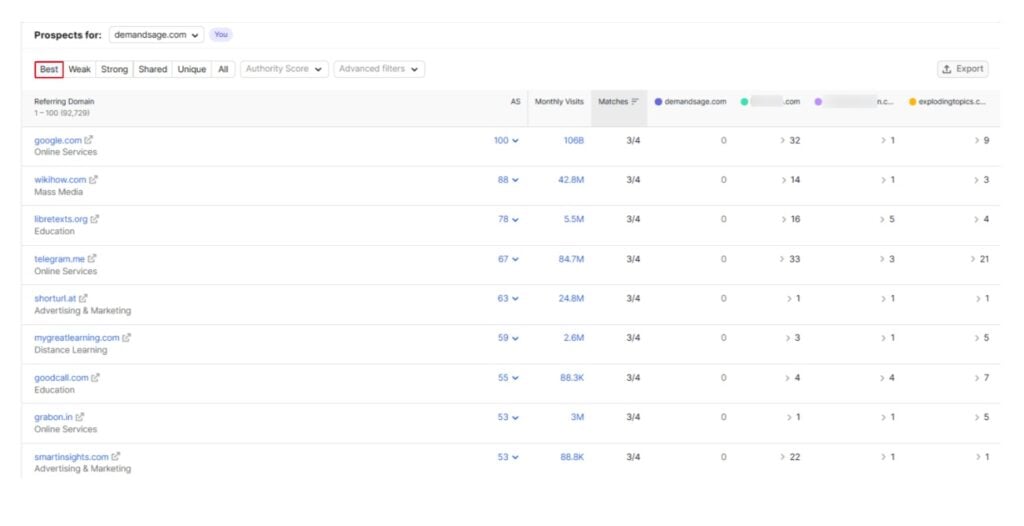Expand authority score 59 for mygreatlearning.com

pos(508,338)
